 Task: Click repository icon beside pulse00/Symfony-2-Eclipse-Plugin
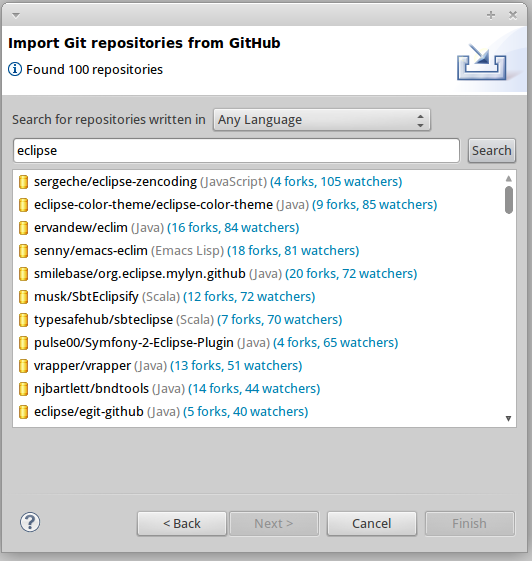pyautogui.click(x=23, y=343)
